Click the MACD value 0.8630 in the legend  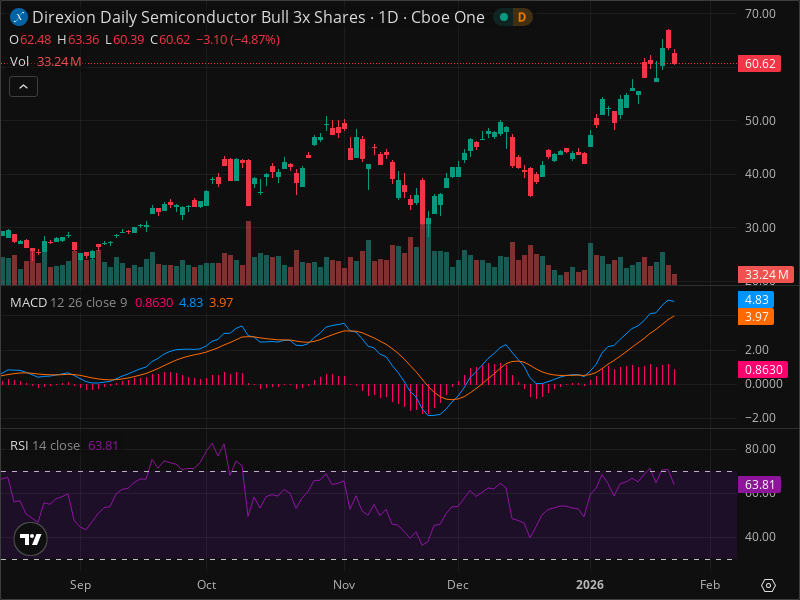[154, 303]
